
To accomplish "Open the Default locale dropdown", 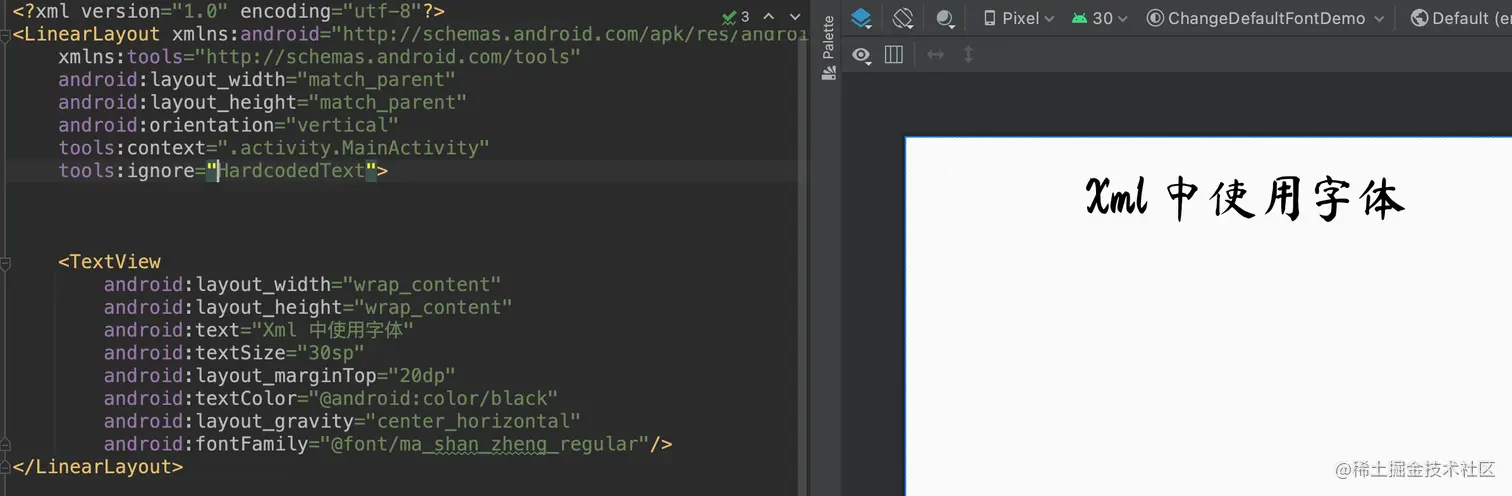I will (1460, 18).
